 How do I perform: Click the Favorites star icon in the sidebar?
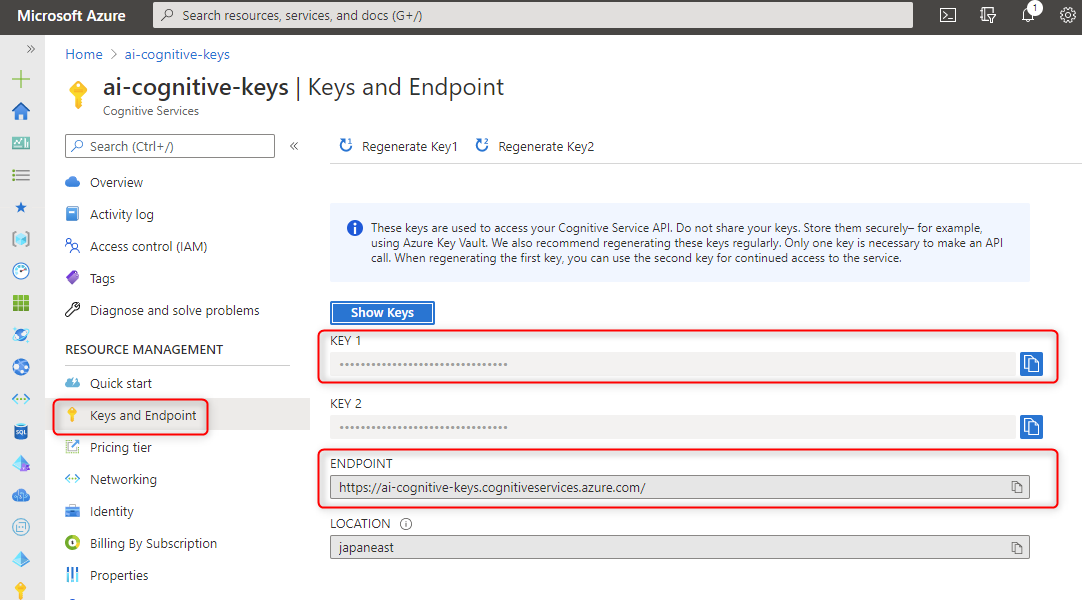tap(21, 207)
